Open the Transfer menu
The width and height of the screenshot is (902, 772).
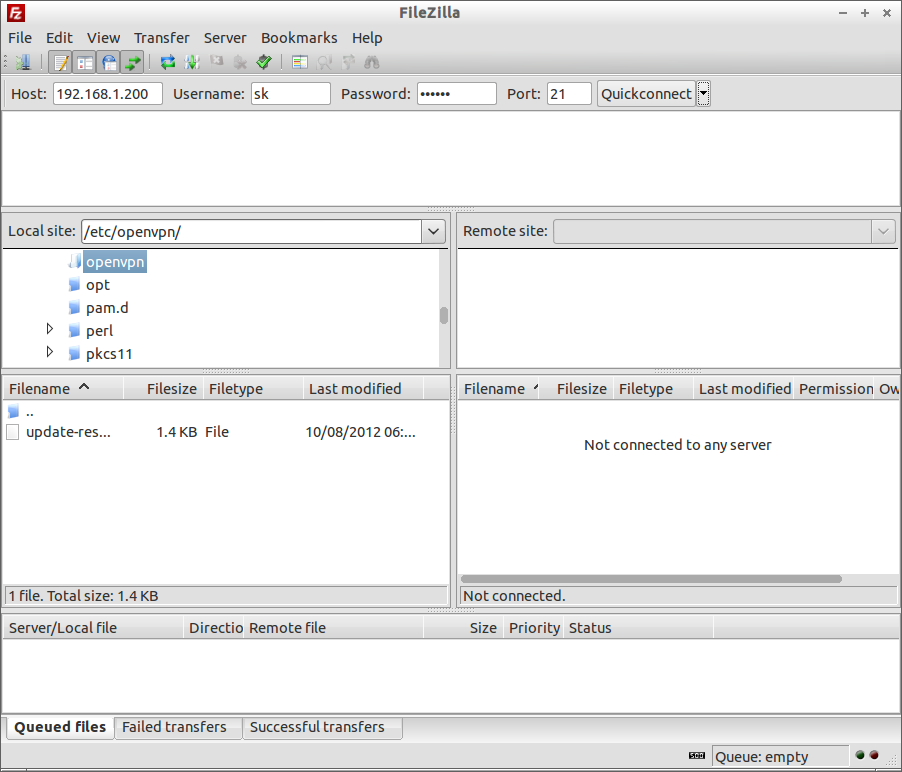pyautogui.click(x=162, y=38)
